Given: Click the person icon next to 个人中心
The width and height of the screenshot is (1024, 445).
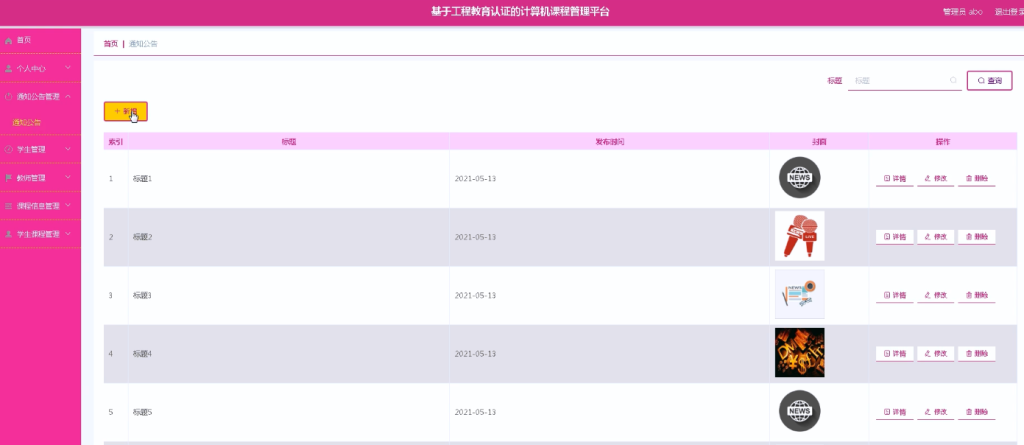Looking at the screenshot, I should pos(8,68).
